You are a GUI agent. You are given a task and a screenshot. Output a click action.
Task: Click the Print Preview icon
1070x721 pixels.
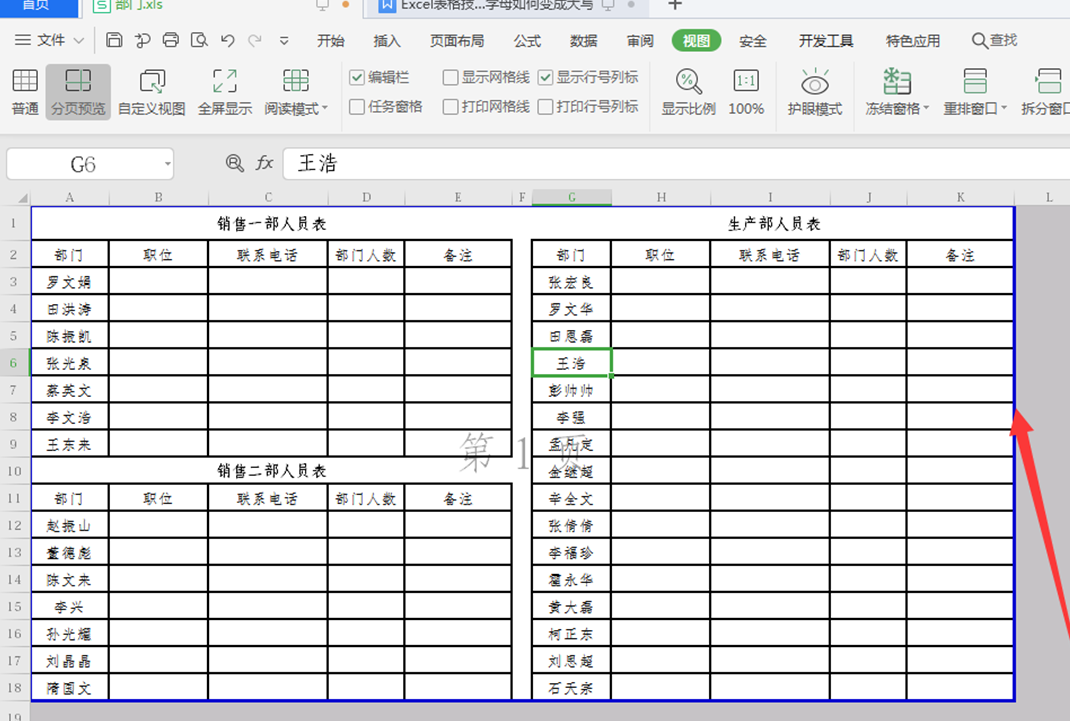(x=199, y=40)
